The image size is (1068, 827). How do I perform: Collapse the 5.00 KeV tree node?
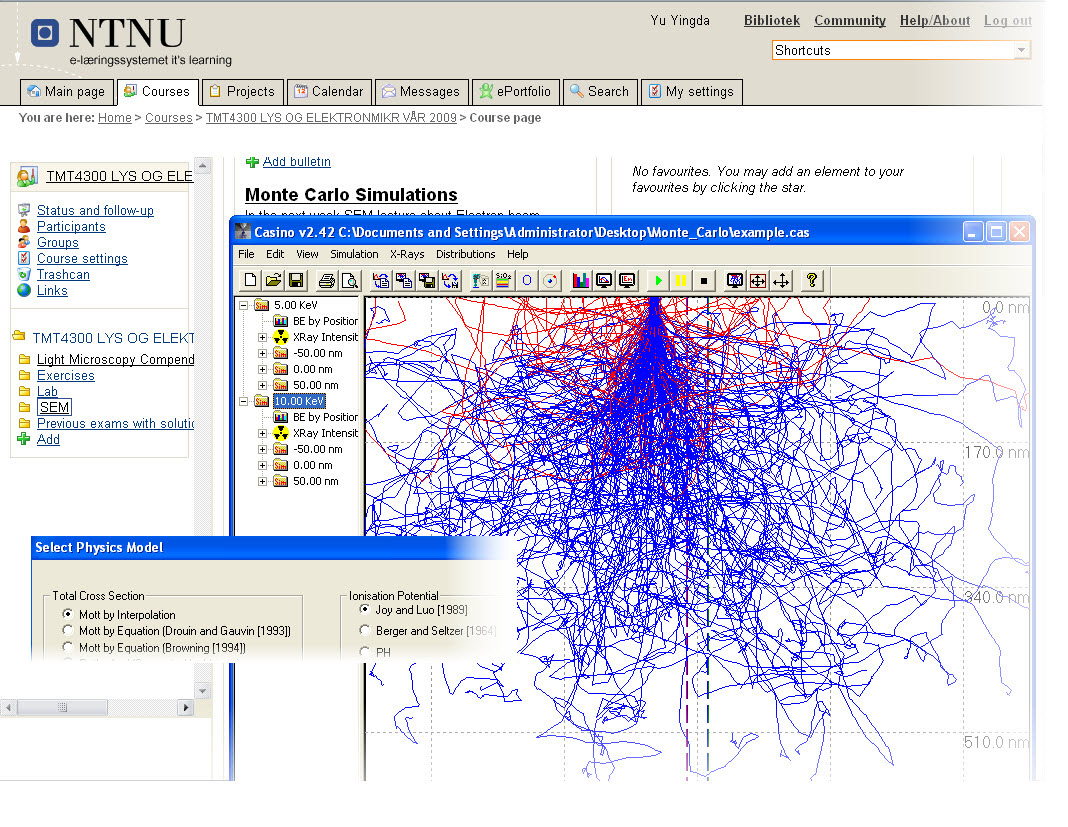click(243, 305)
